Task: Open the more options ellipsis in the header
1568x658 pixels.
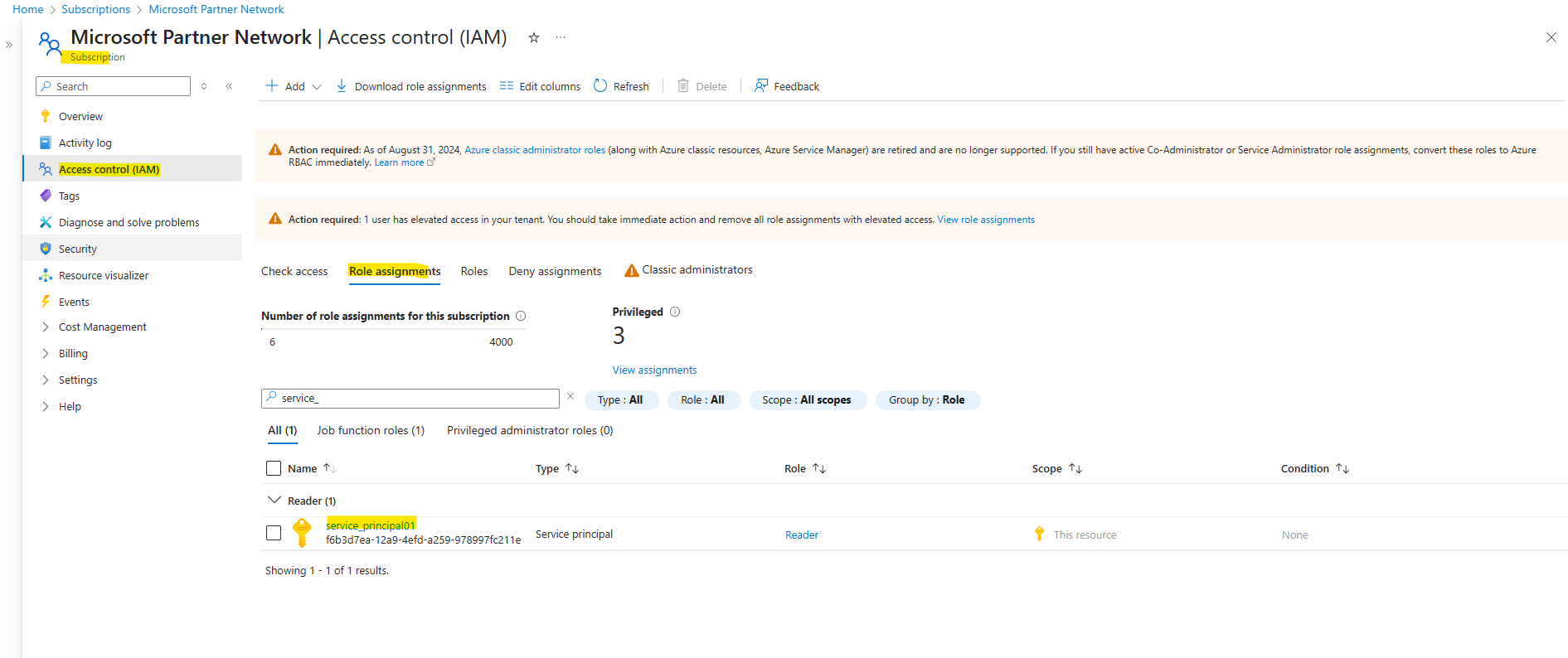Action: coord(561,37)
